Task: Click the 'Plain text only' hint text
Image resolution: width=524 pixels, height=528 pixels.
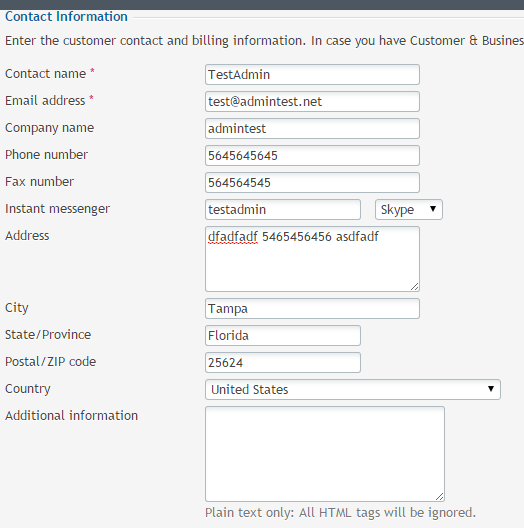Action: pyautogui.click(x=340, y=513)
